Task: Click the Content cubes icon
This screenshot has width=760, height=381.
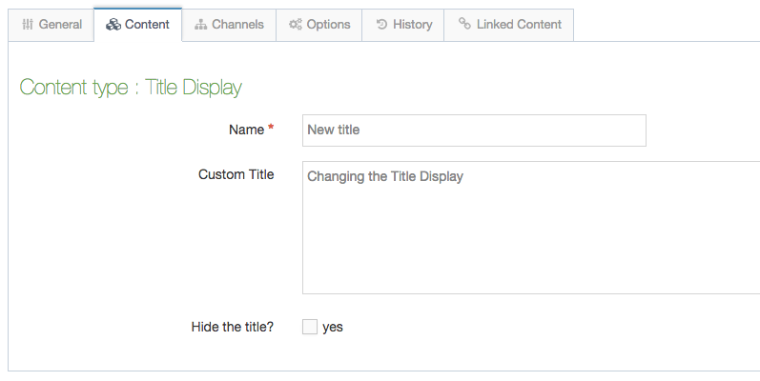Action: 113,24
